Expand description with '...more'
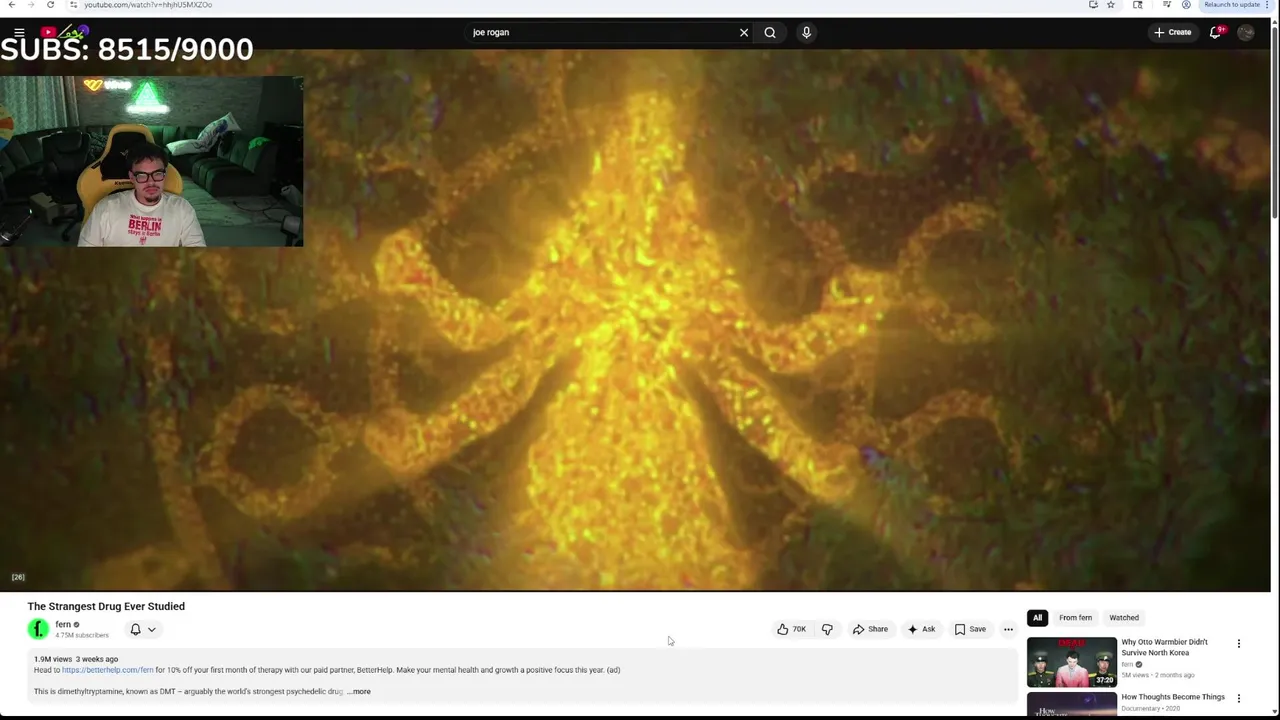Image resolution: width=1280 pixels, height=720 pixels. 359,691
